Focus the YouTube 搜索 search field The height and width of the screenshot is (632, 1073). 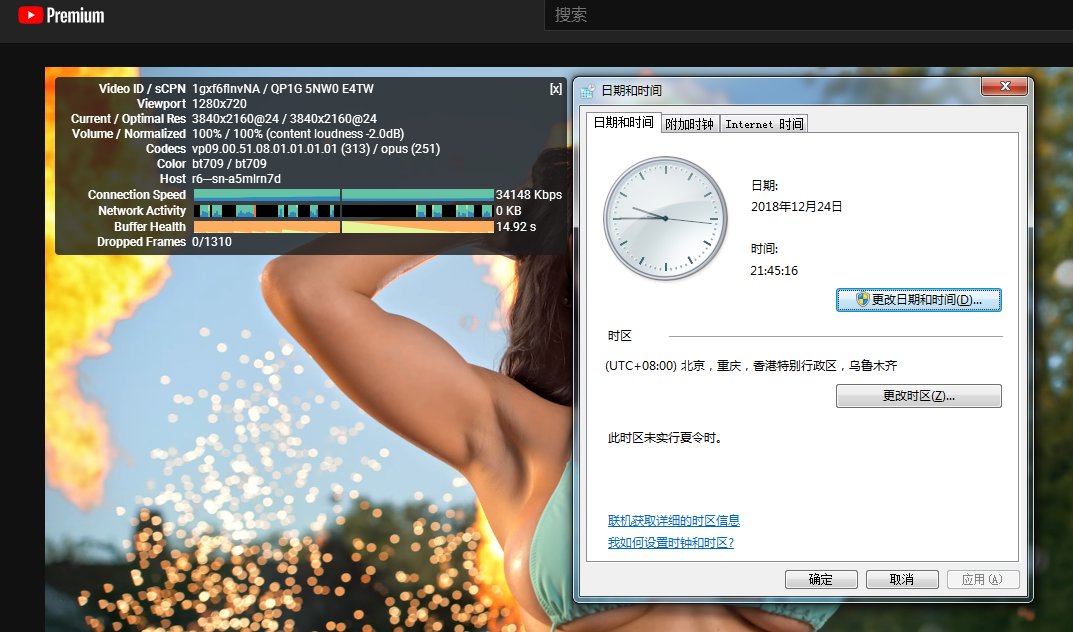(800, 15)
